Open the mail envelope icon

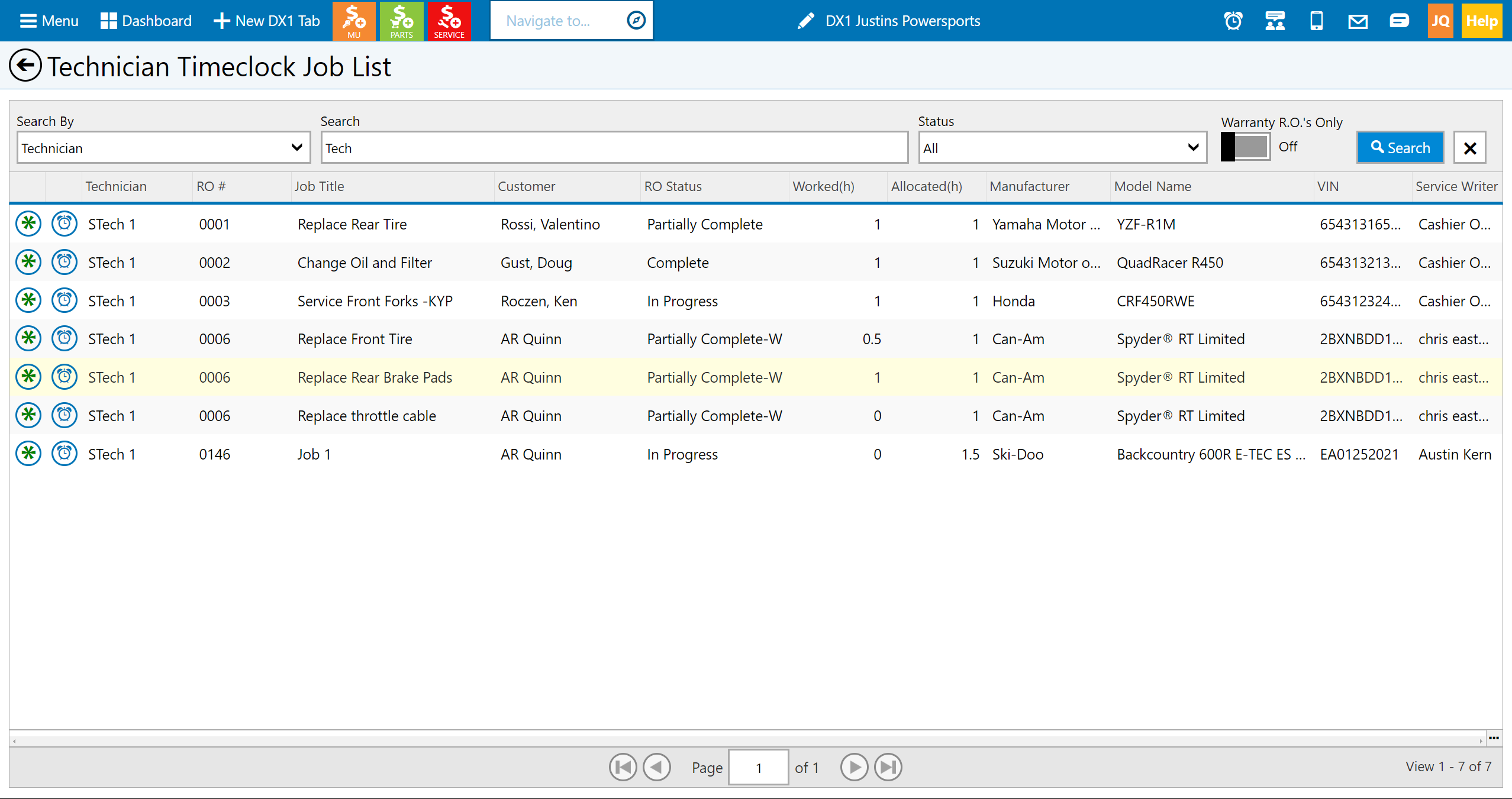pos(1358,21)
